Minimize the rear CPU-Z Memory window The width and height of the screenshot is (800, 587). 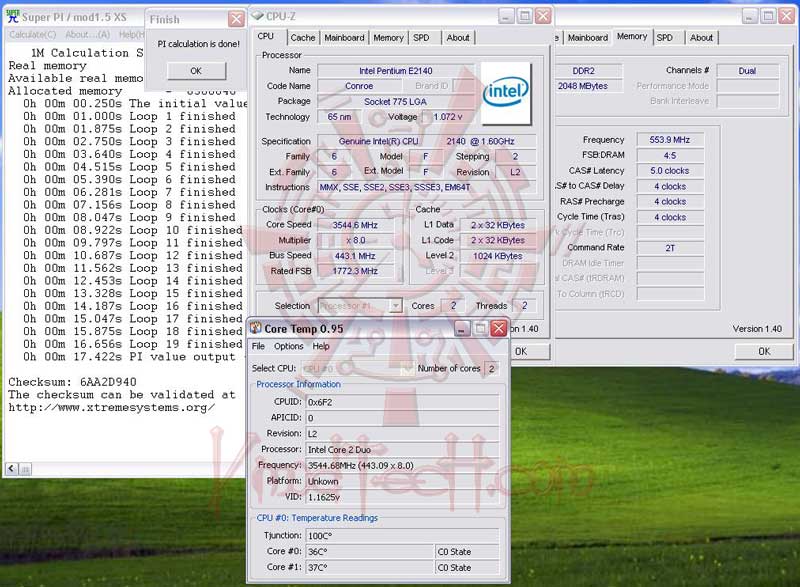(749, 16)
